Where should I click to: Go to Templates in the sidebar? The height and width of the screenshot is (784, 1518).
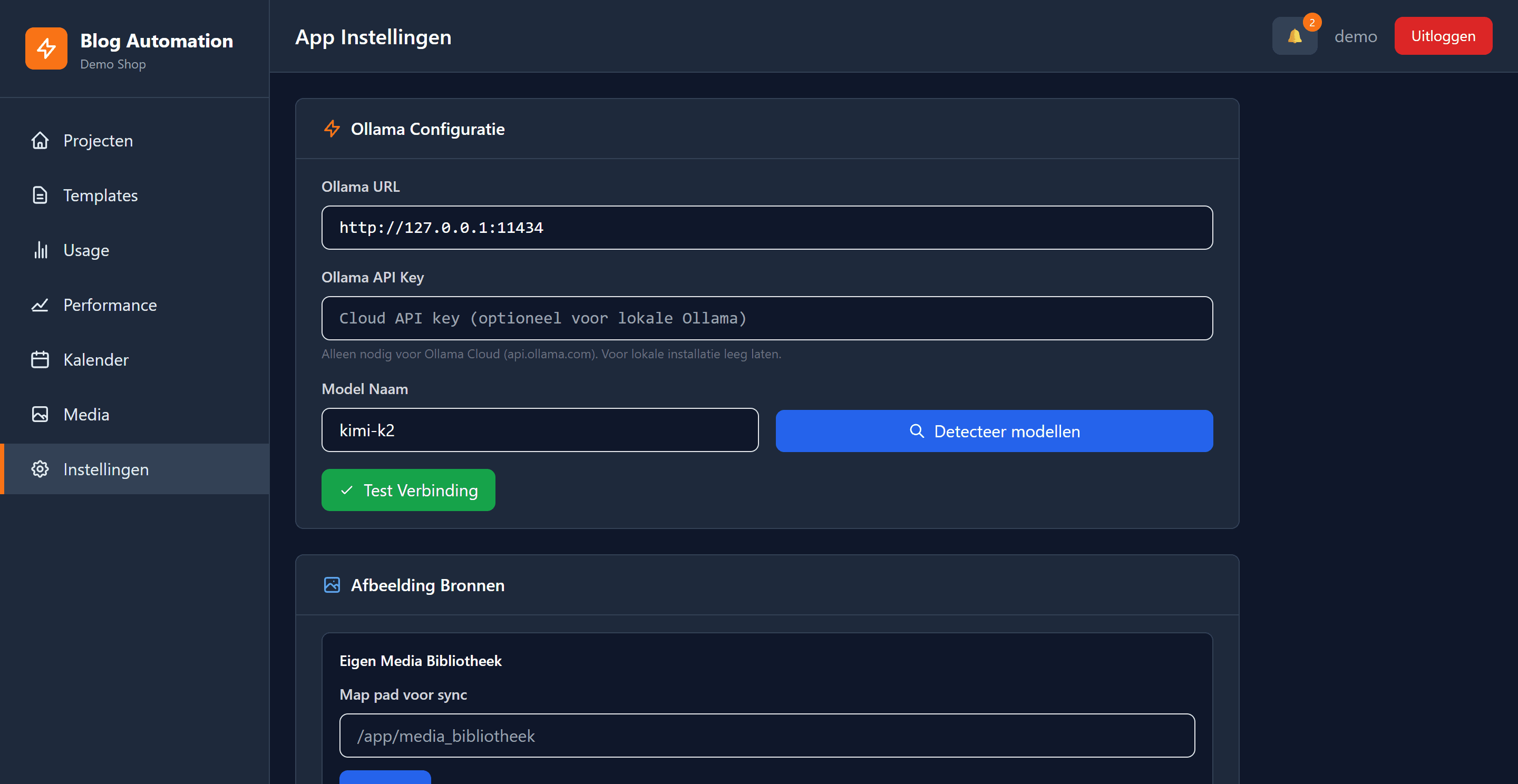point(135,195)
